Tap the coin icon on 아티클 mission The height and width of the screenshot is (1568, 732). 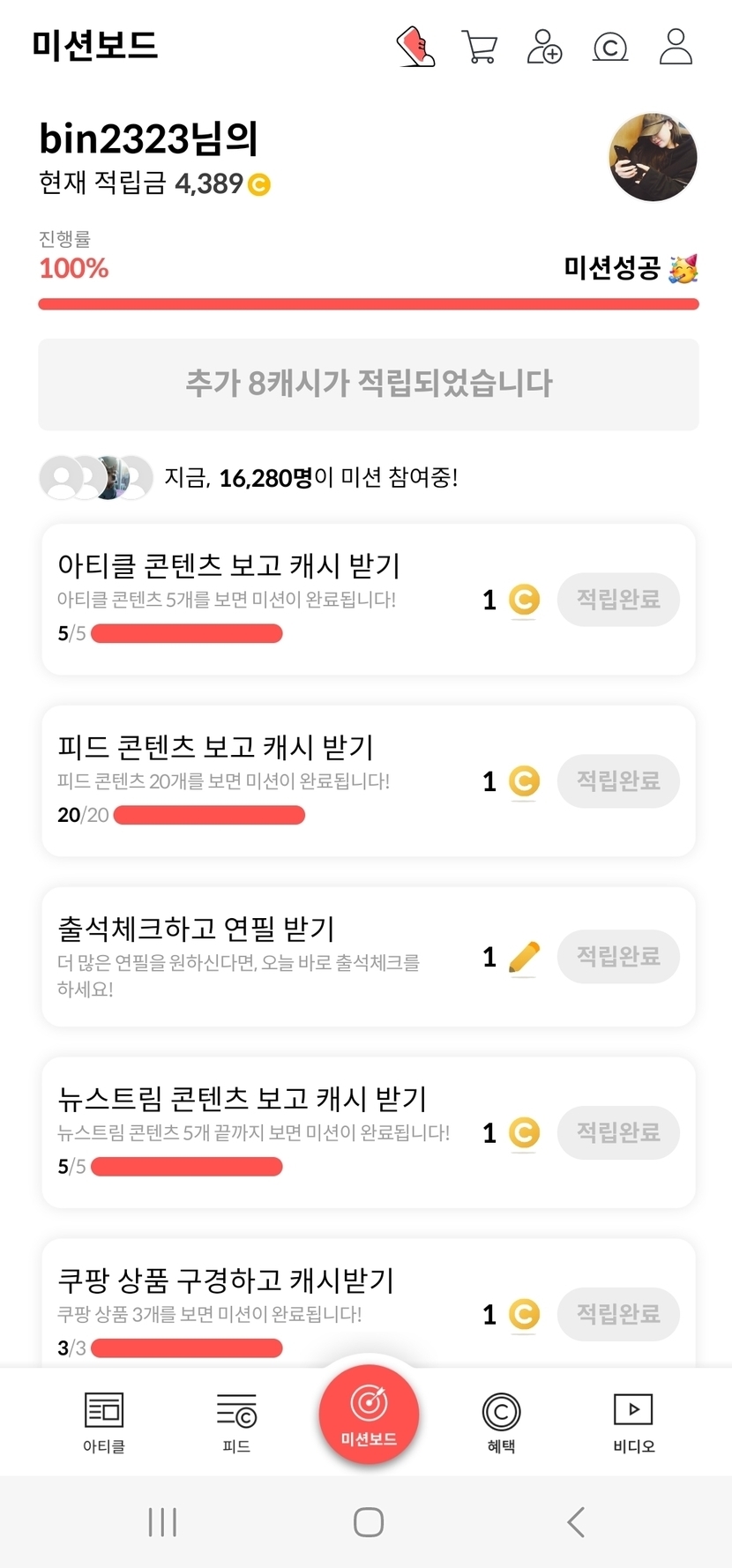(x=524, y=600)
